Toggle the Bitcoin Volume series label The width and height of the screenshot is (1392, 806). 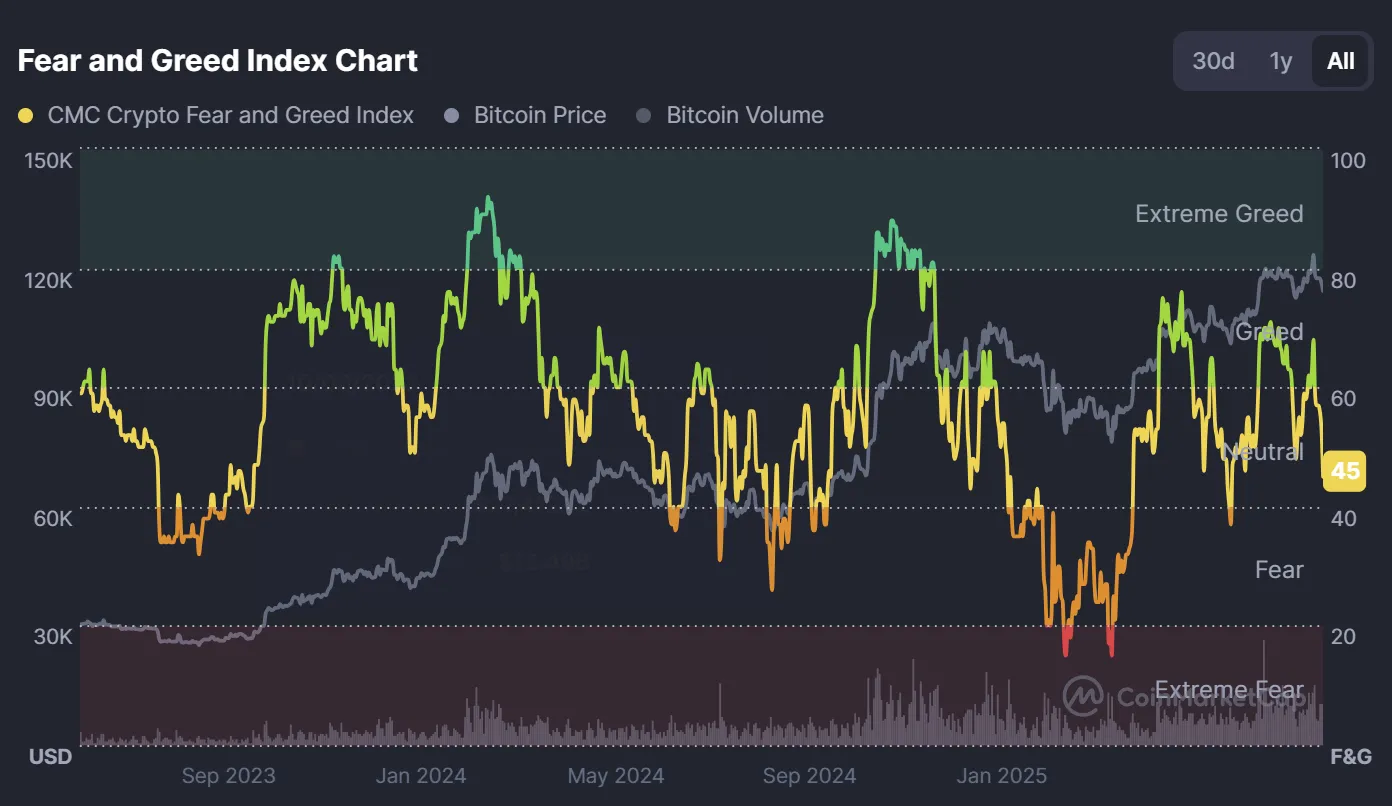745,115
